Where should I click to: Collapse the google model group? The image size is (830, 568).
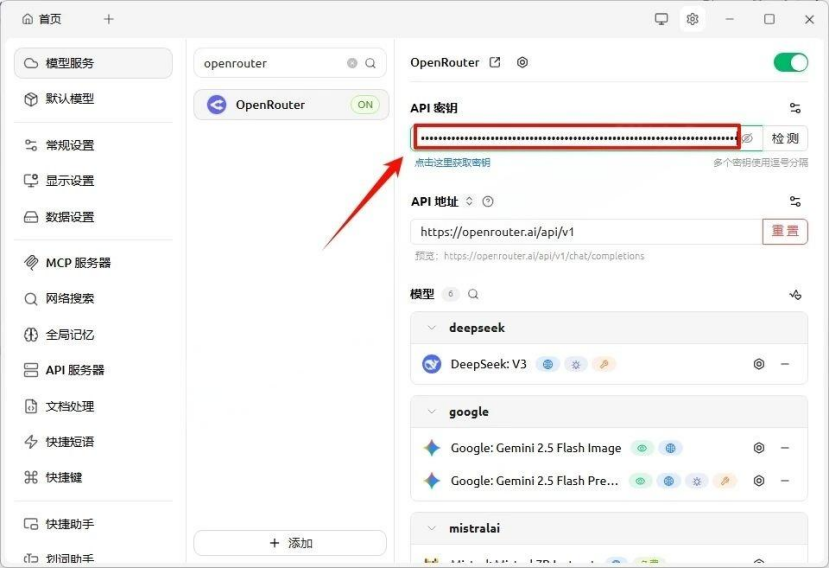coord(431,412)
